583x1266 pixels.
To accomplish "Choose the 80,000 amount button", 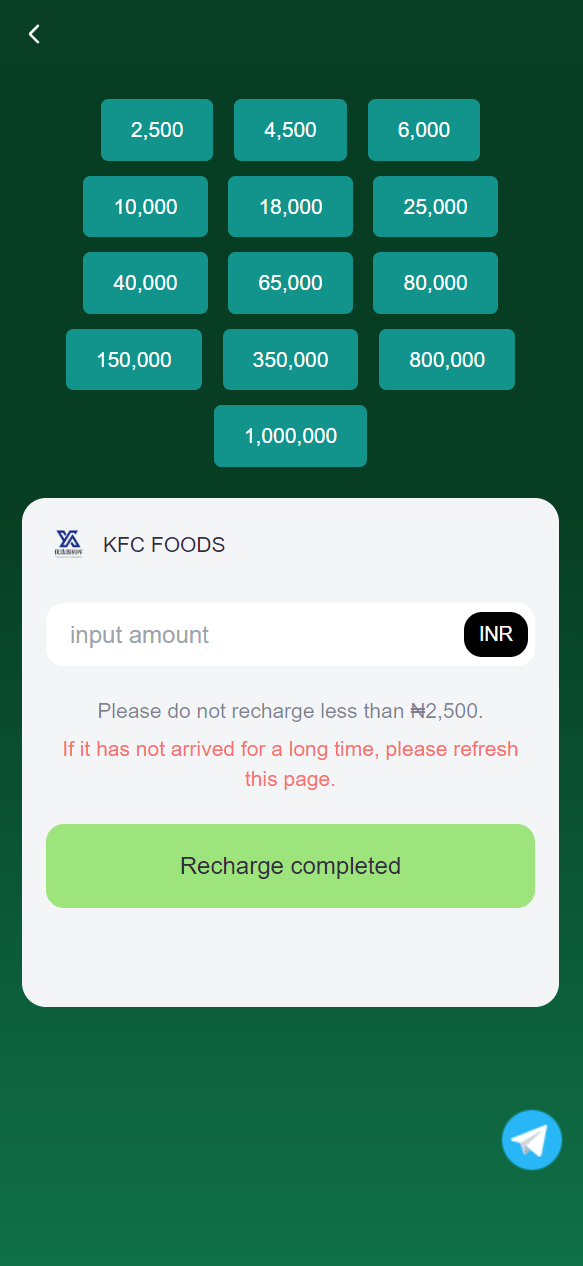I will coord(435,283).
